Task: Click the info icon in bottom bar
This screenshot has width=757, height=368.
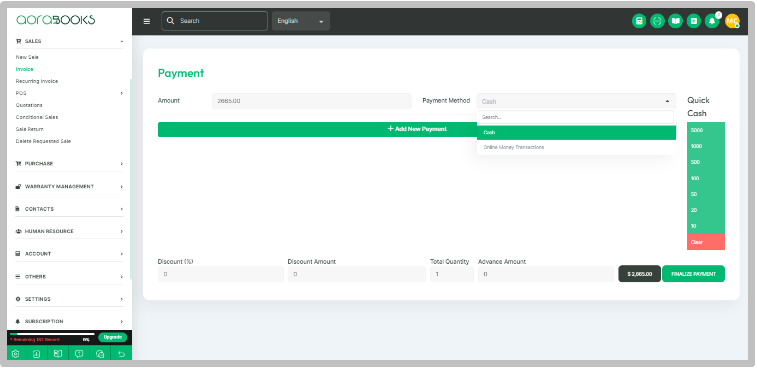Action: pos(37,354)
